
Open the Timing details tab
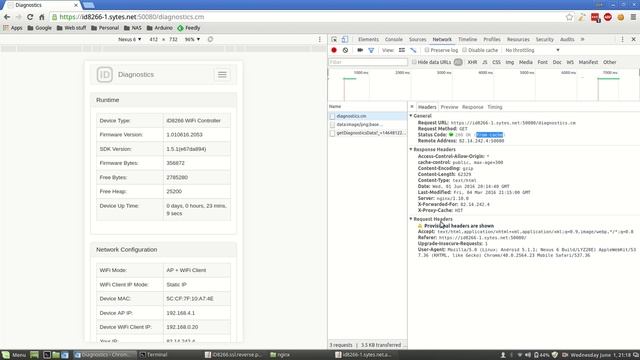point(495,107)
